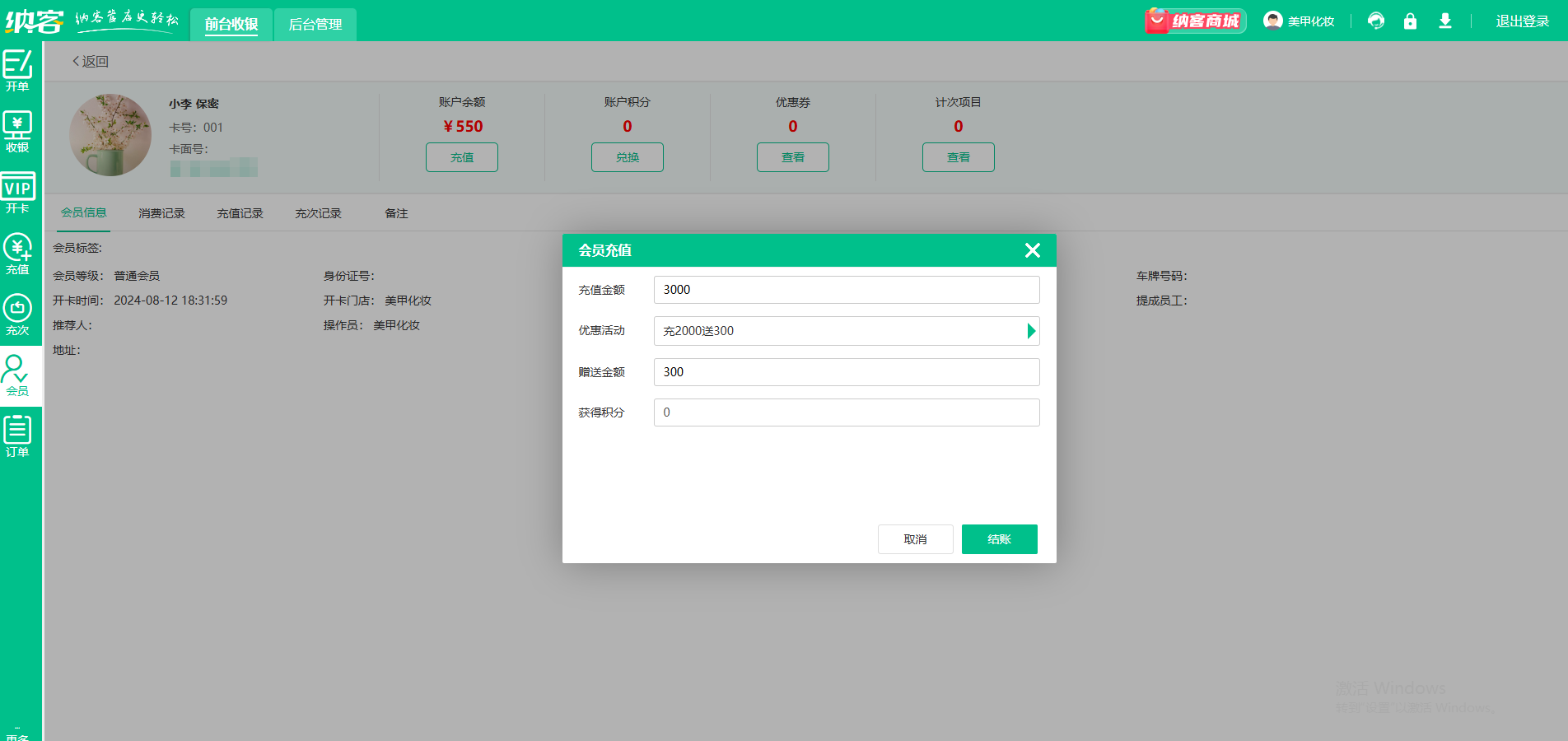Click the 取消 cancel button
This screenshot has height=741, width=1568.
[x=915, y=539]
